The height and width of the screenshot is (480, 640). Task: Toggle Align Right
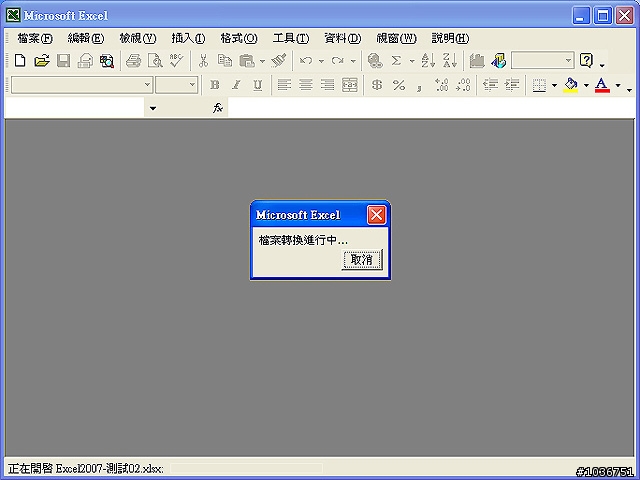327,85
